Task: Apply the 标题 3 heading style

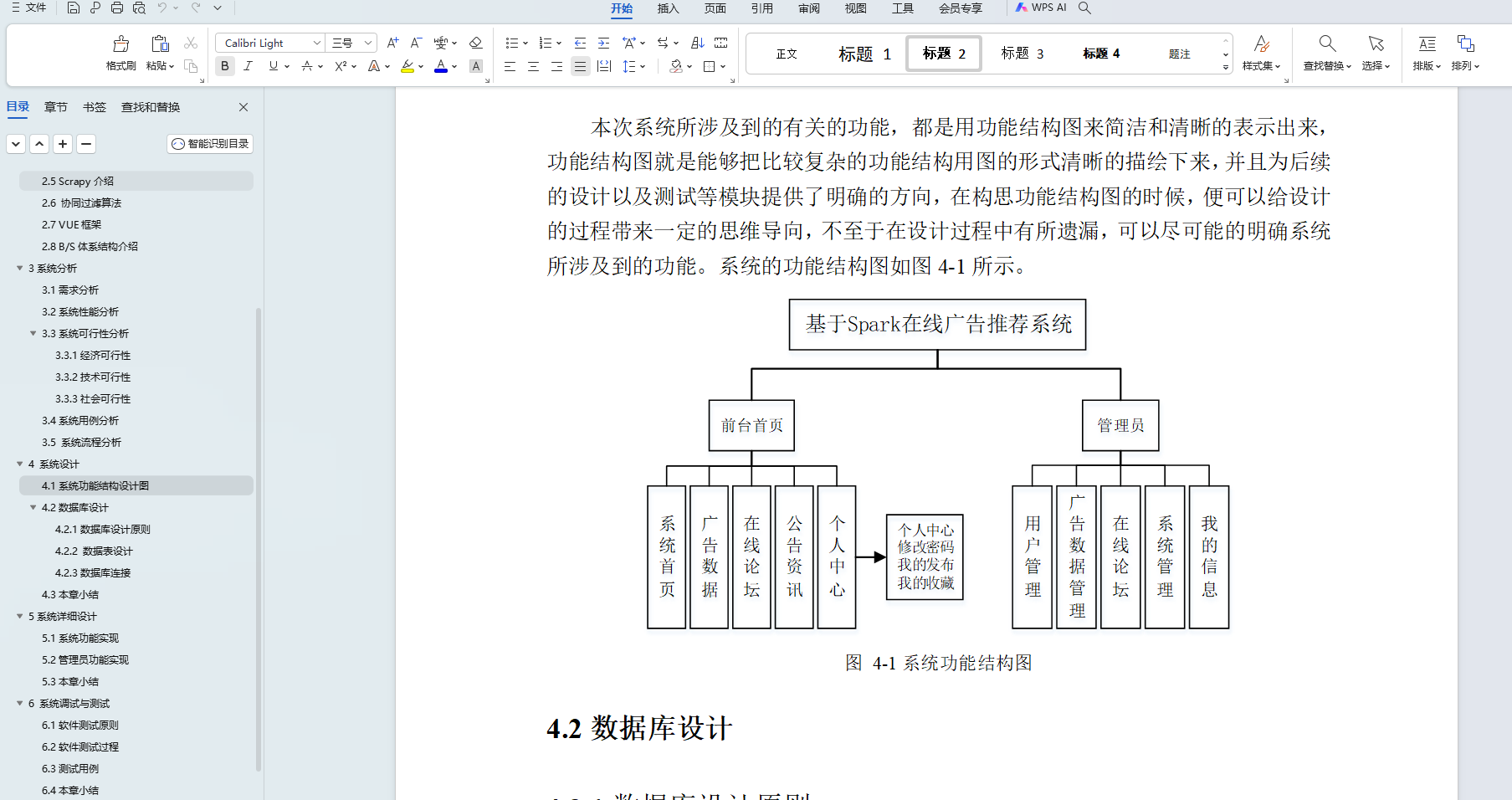Action: (1022, 53)
